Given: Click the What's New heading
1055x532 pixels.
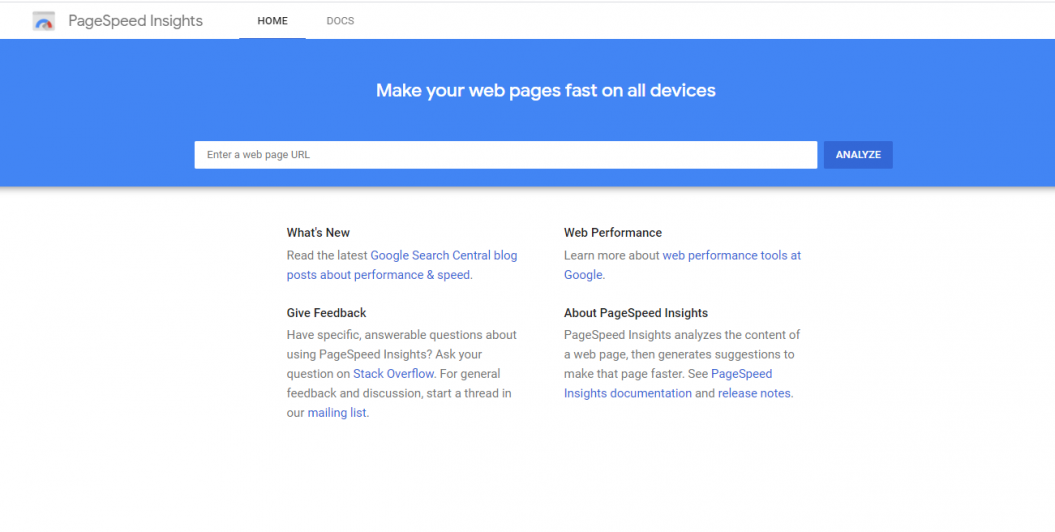Looking at the screenshot, I should click(318, 233).
